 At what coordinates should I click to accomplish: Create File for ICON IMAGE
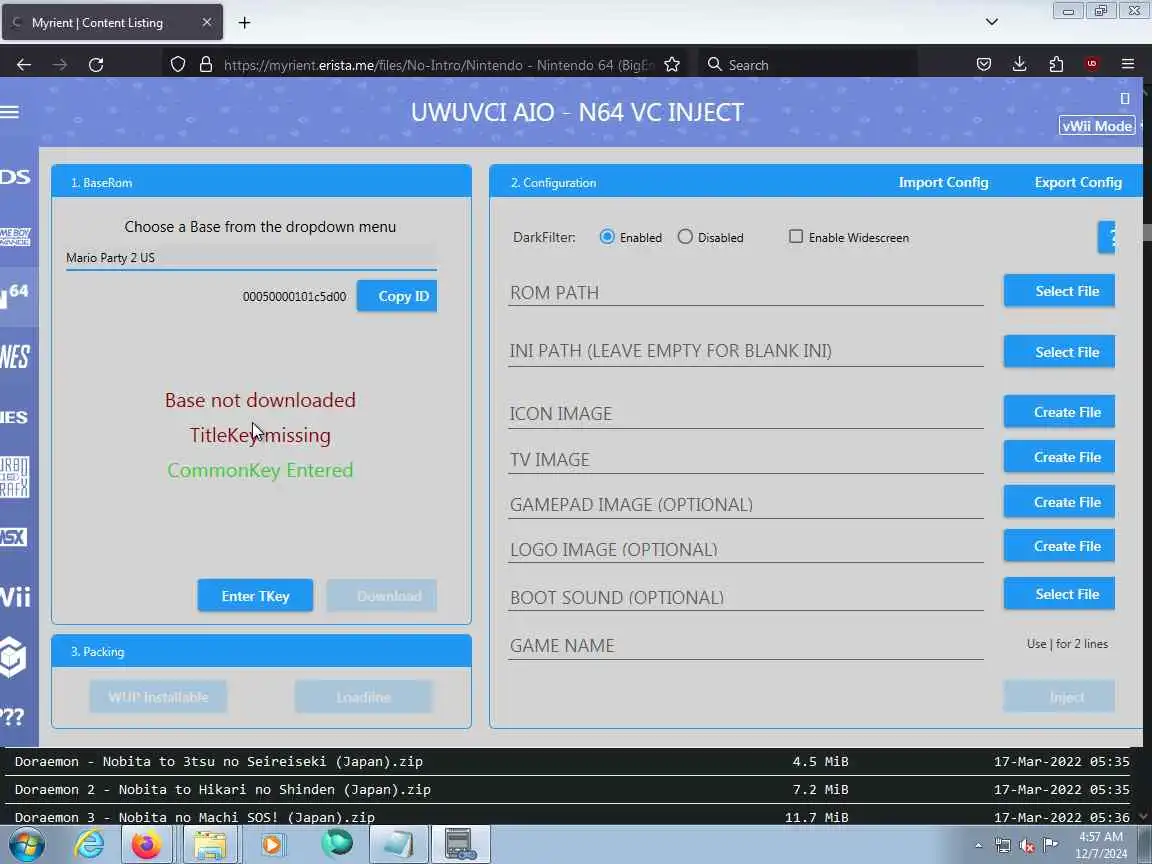click(1059, 412)
